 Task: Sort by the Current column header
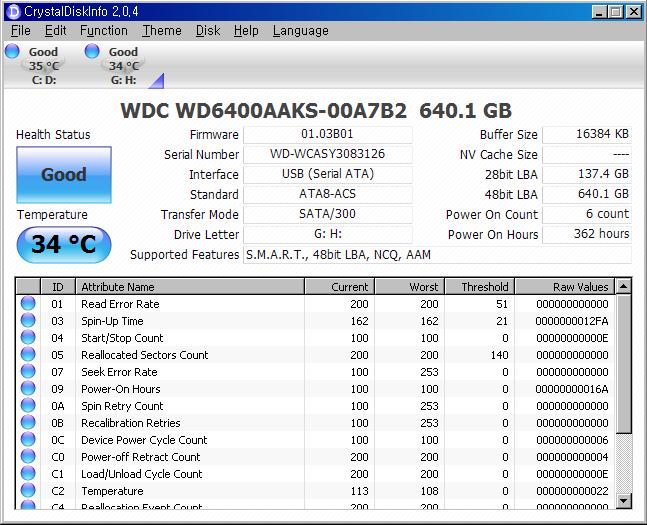click(339, 286)
